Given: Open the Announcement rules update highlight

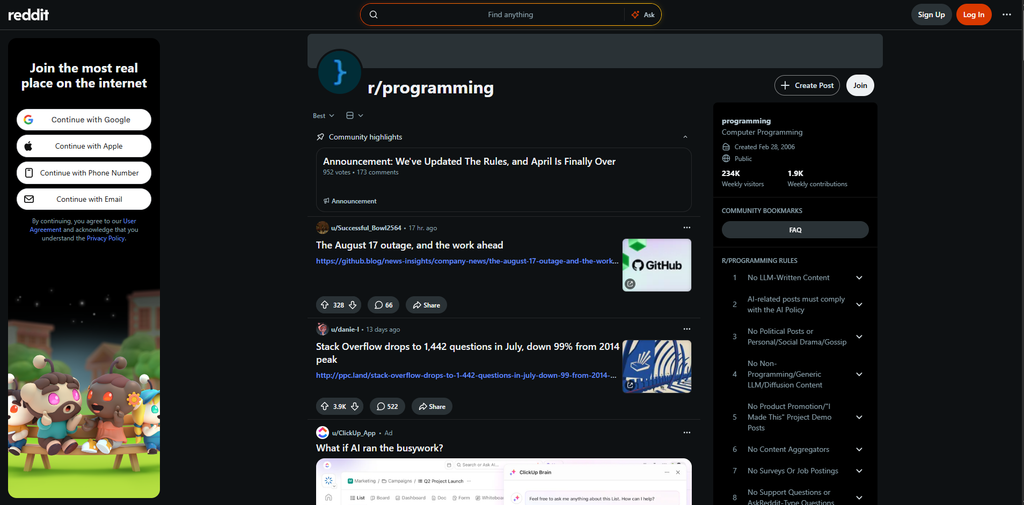Looking at the screenshot, I should (469, 161).
